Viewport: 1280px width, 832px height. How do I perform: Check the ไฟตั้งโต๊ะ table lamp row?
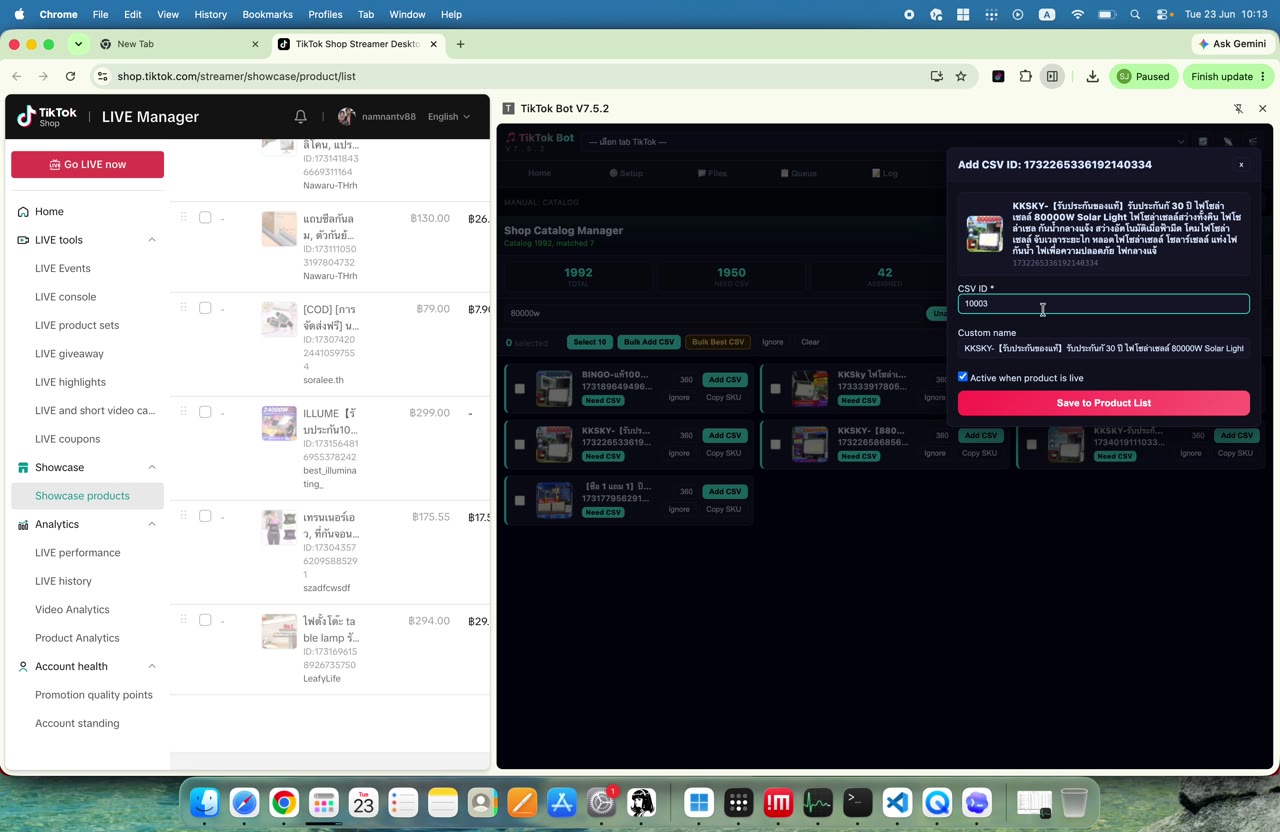(205, 620)
